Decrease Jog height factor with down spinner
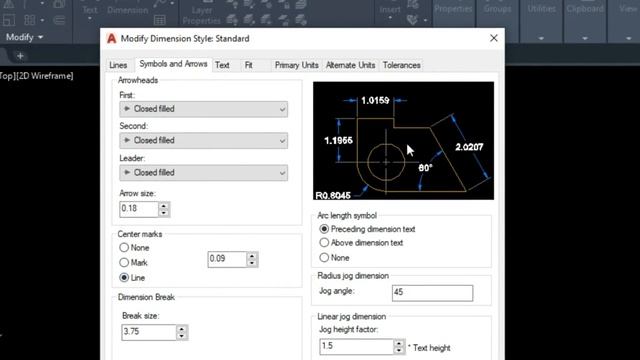The image size is (640, 360). (x=399, y=350)
